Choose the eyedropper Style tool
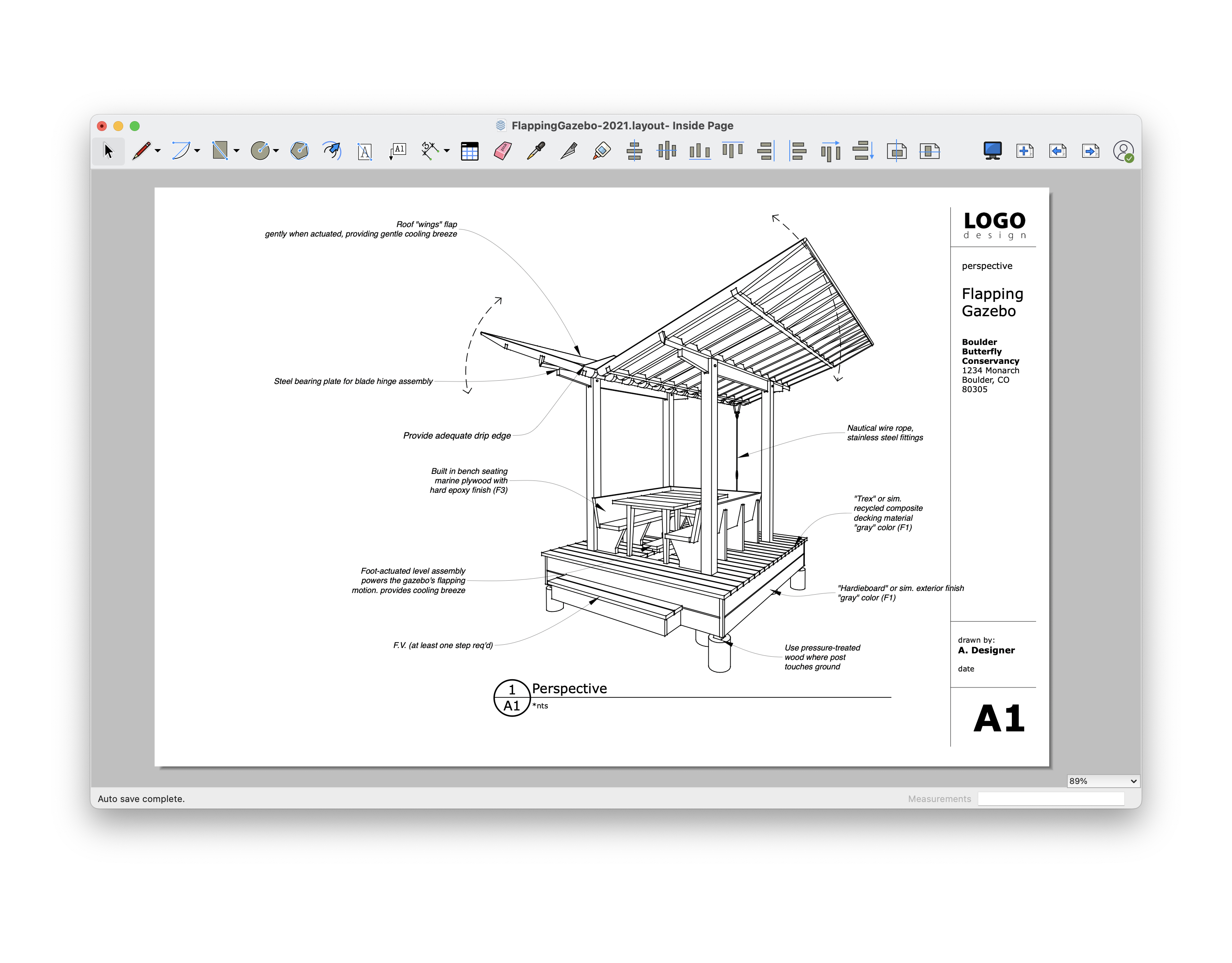This screenshot has width=1232, height=963. click(536, 151)
